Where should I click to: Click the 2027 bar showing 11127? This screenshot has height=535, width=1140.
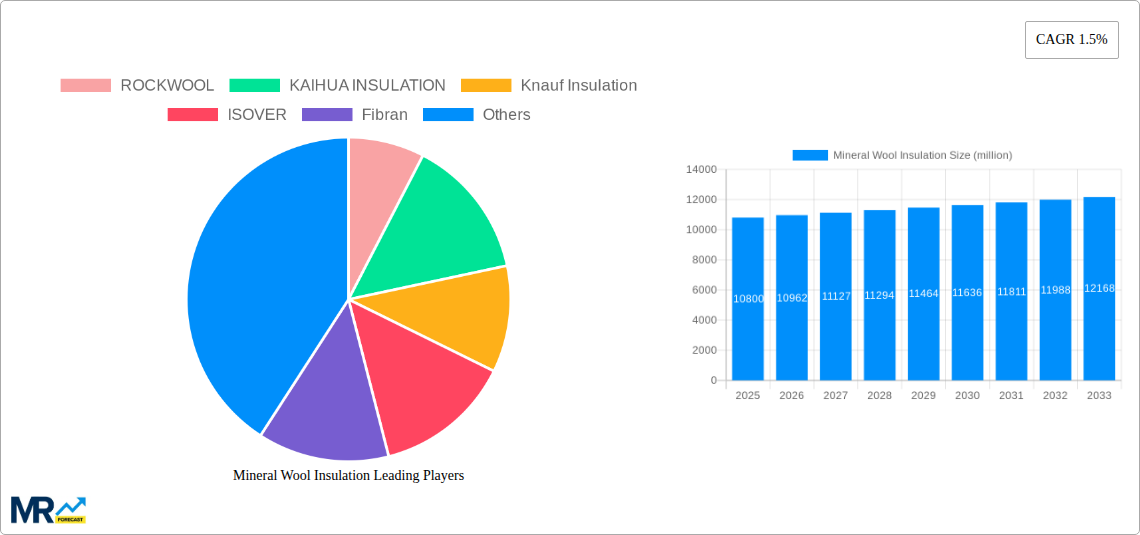835,297
